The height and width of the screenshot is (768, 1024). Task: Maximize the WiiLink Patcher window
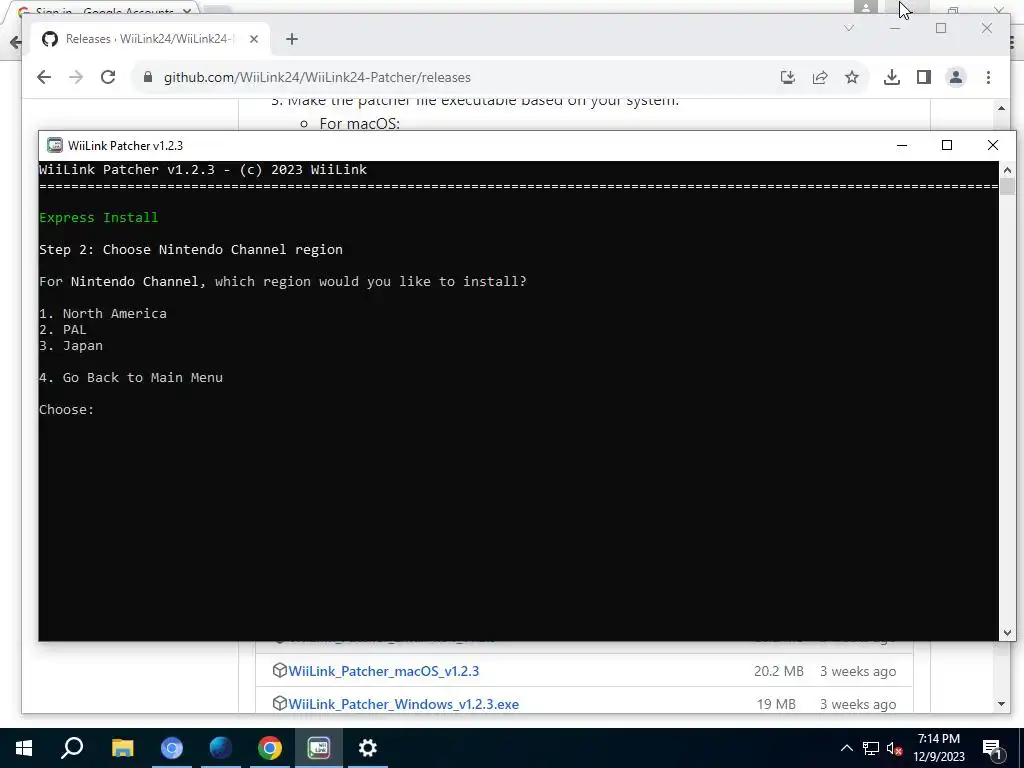(x=947, y=145)
